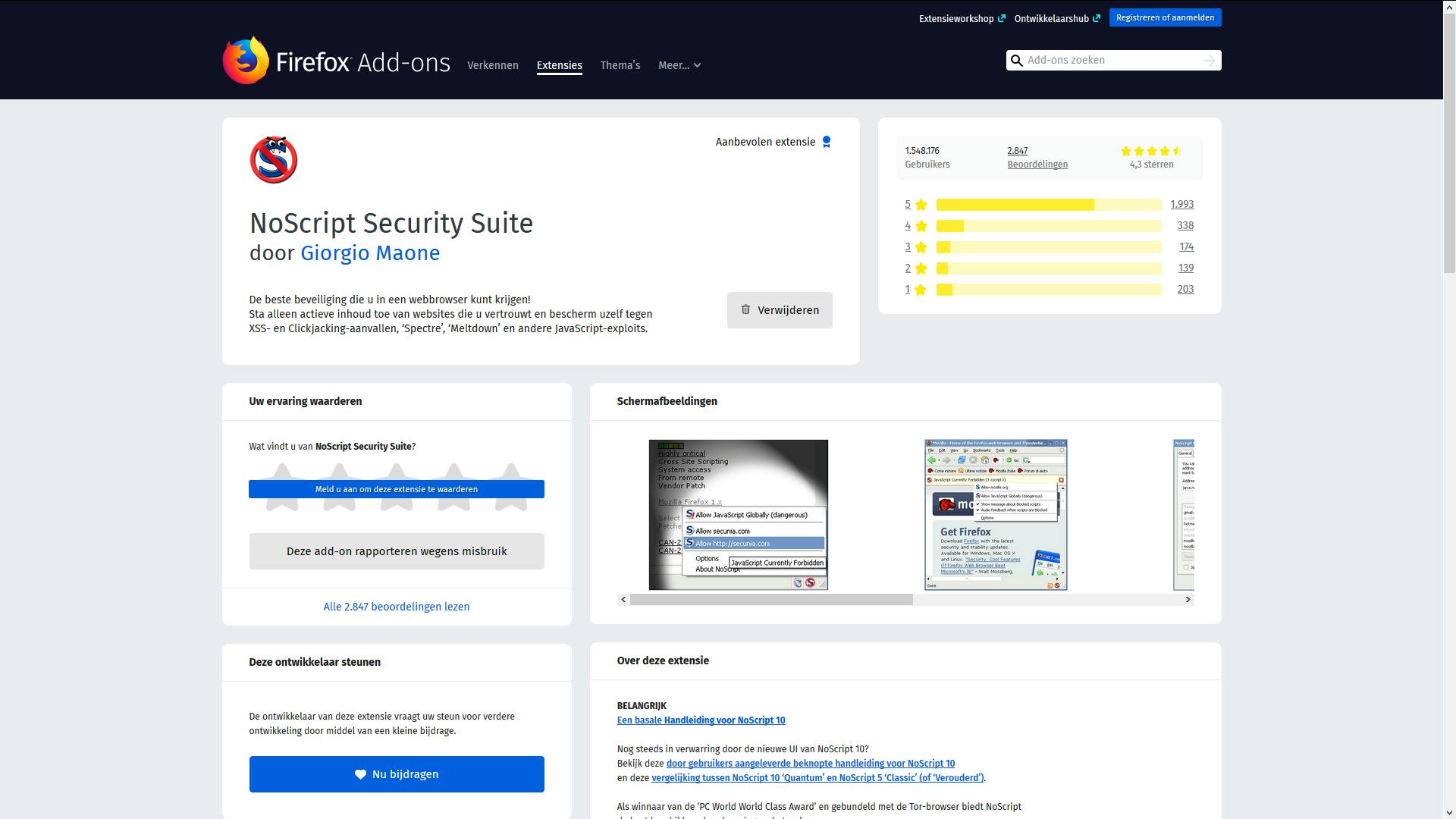Click the recommended extension badge icon
The height and width of the screenshot is (819, 1456).
[827, 142]
